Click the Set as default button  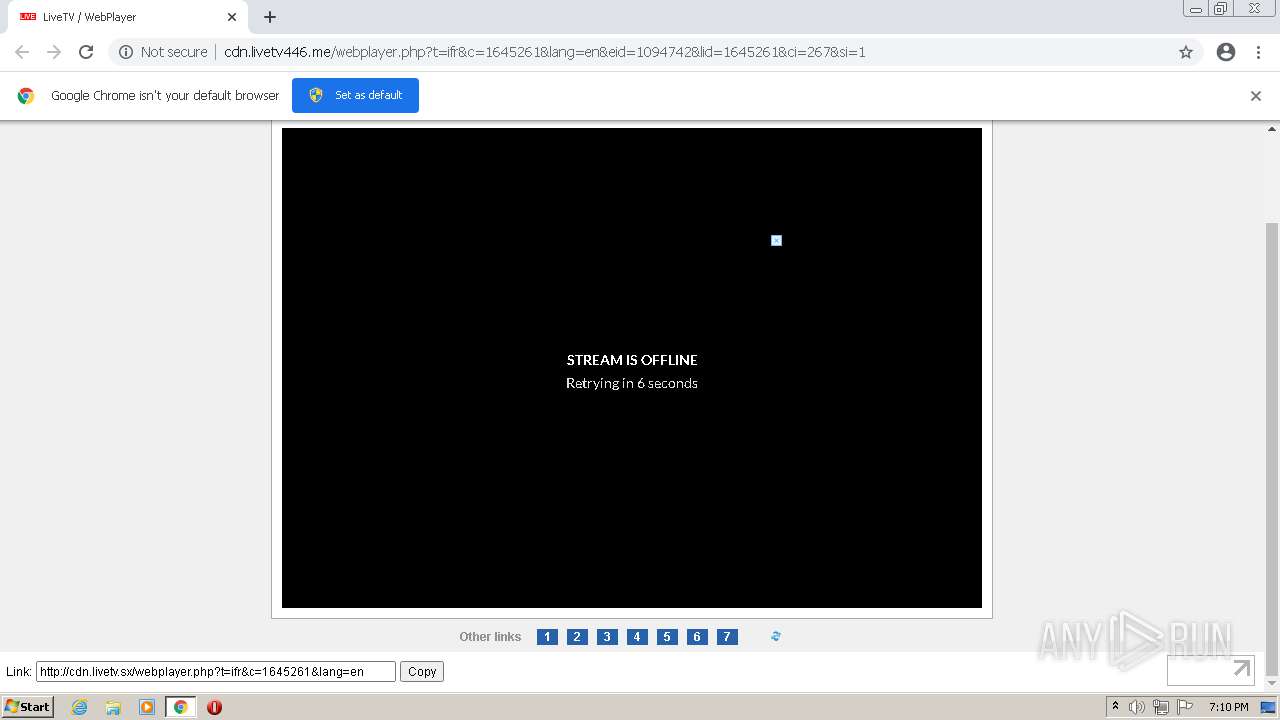[355, 95]
